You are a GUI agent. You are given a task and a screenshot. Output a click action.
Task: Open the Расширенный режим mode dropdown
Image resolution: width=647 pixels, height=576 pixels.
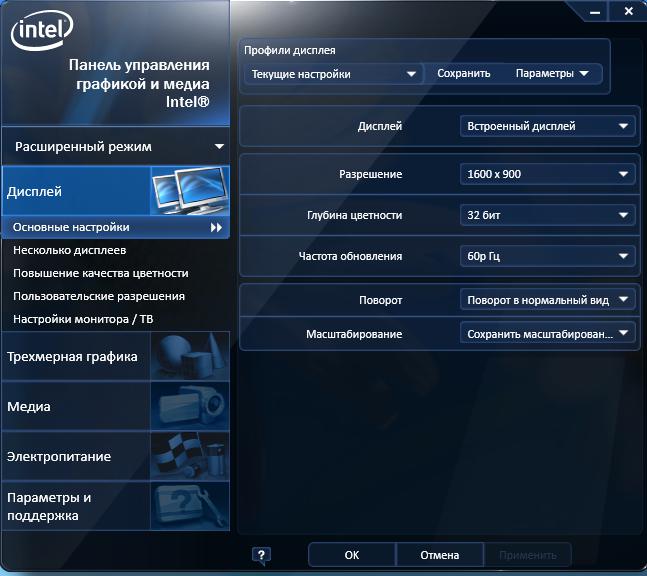116,146
